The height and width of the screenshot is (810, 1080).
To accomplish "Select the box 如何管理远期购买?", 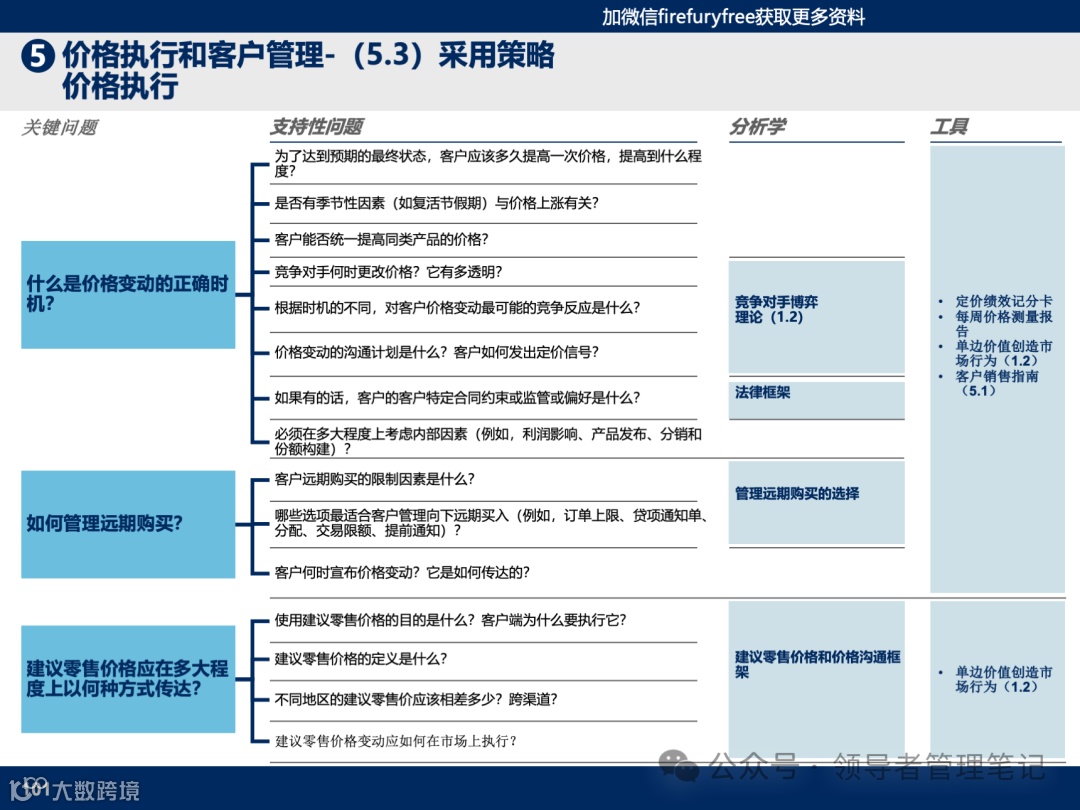I will pyautogui.click(x=128, y=524).
